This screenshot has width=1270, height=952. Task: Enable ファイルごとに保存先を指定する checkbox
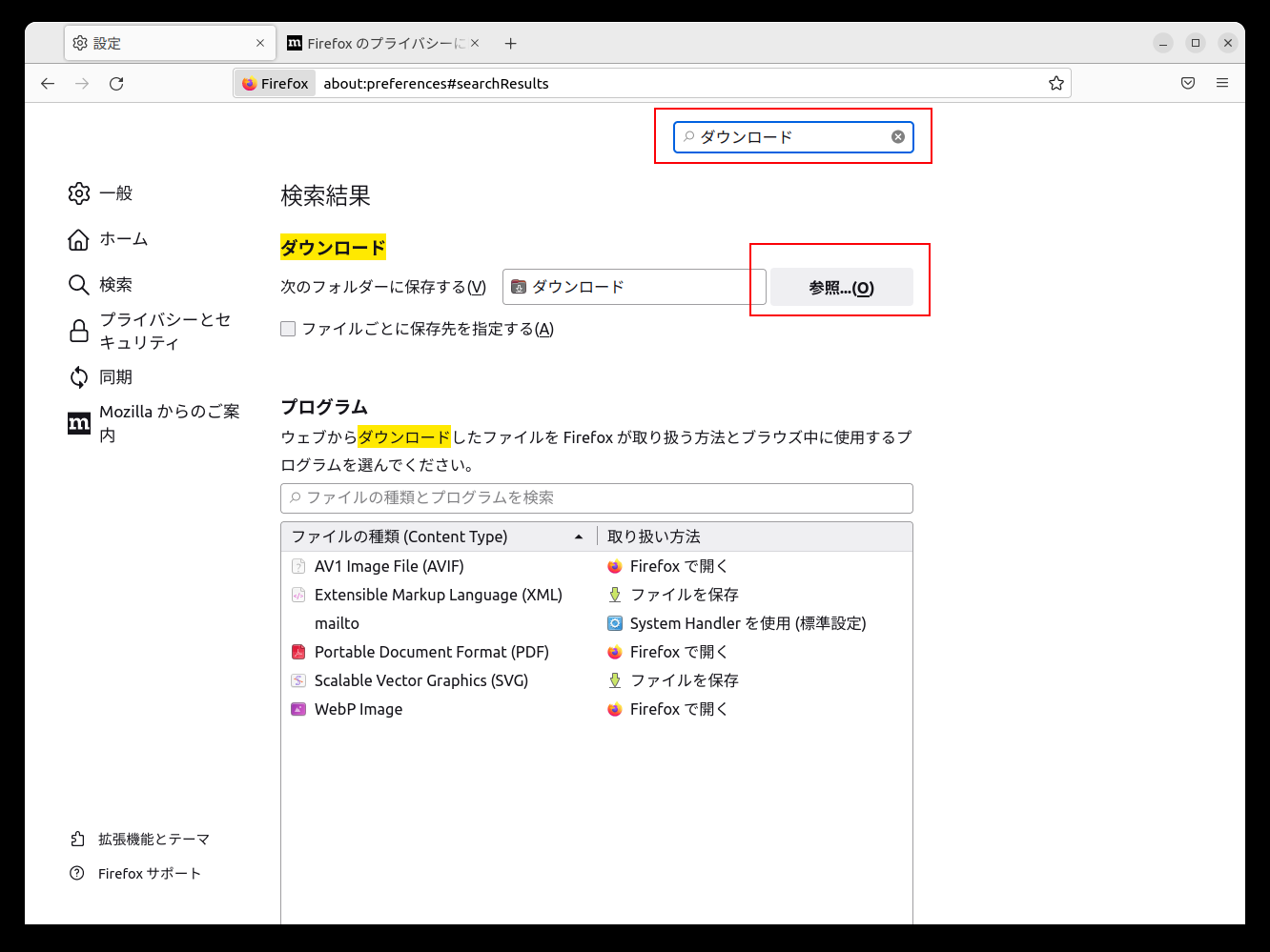pyautogui.click(x=288, y=330)
